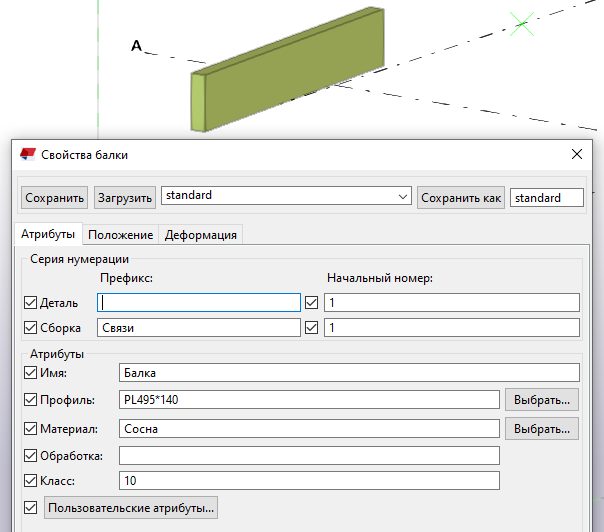The width and height of the screenshot is (604, 532).
Task: Open the standard settings dropdown
Action: 286,196
